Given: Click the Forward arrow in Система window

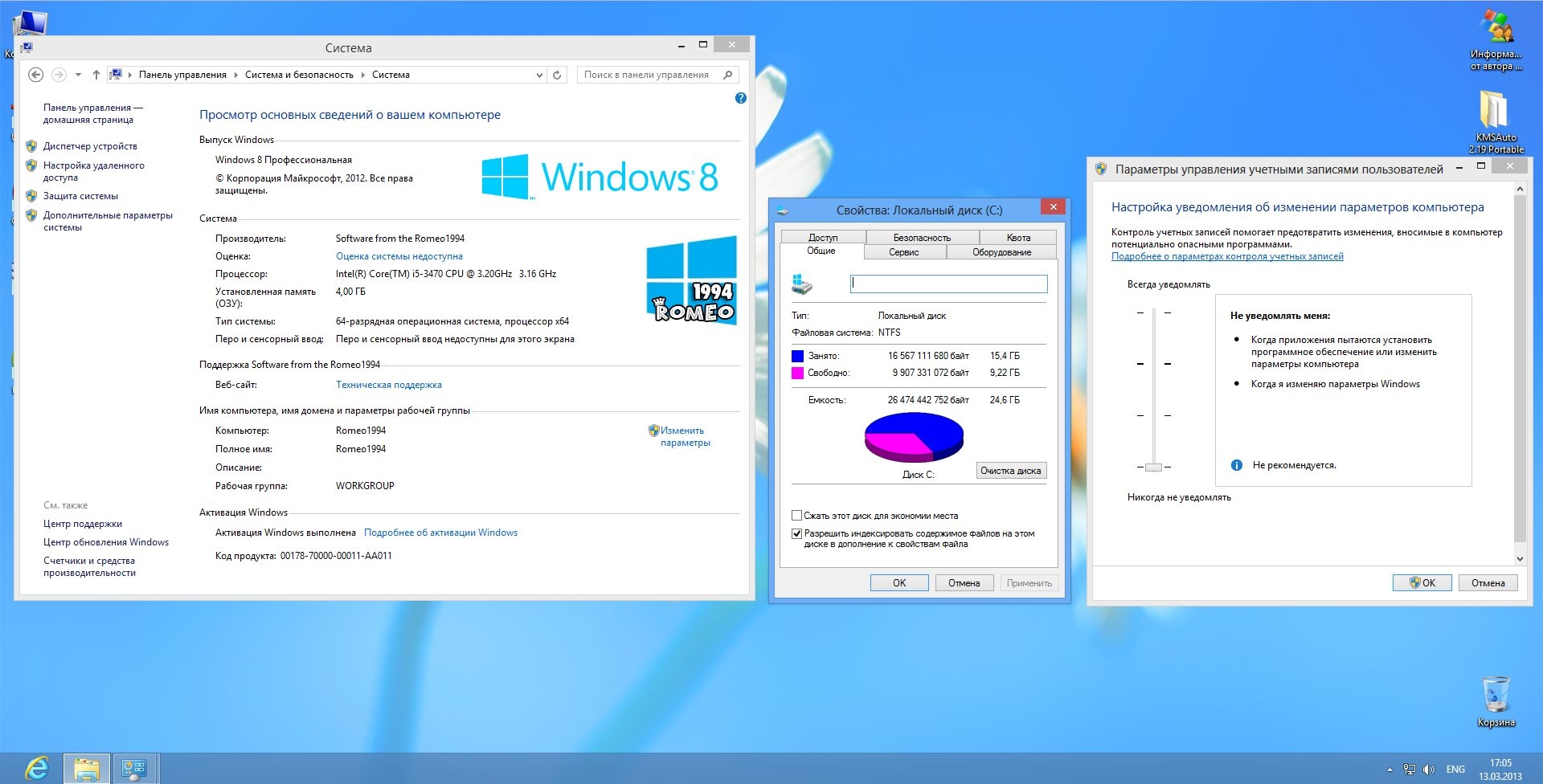Looking at the screenshot, I should tap(59, 75).
